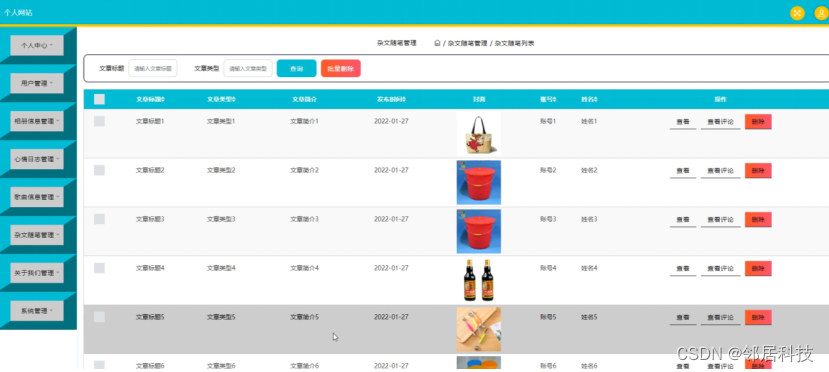The image size is (829, 372).
Task: Click the fullscreen toggle icon in the header
Action: point(797,13)
